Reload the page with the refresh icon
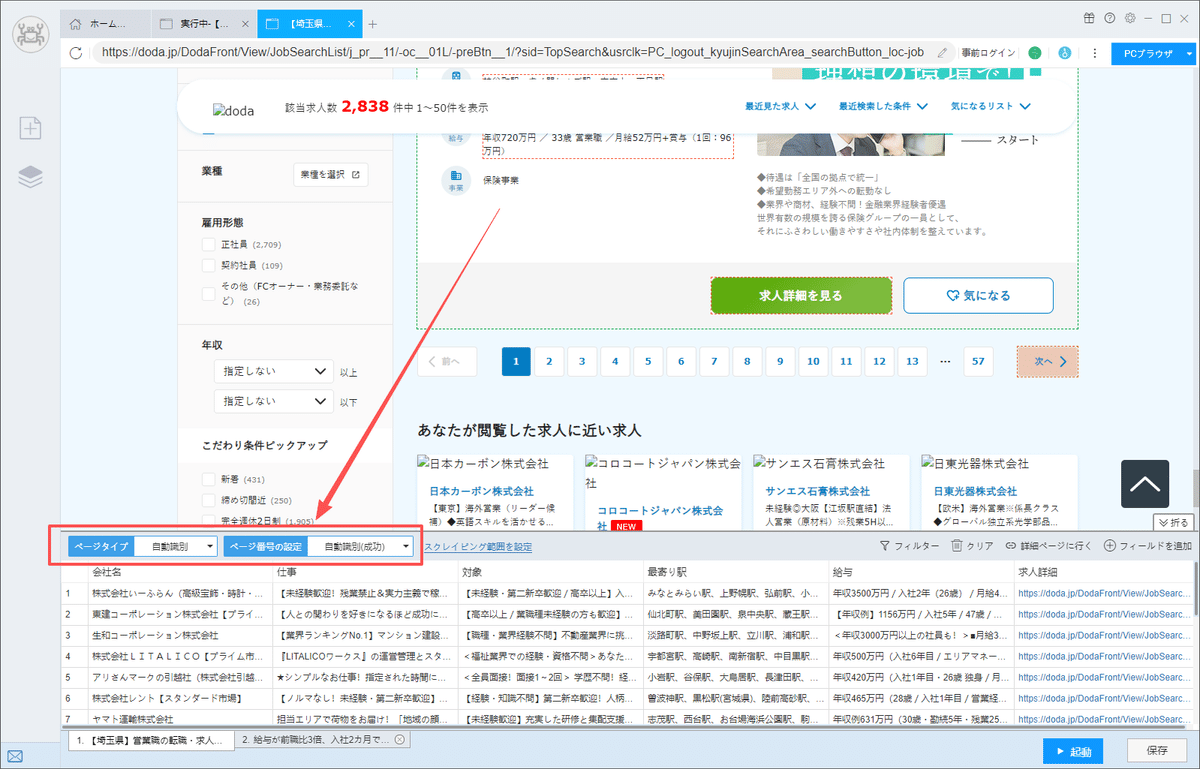1200x769 pixels. point(76,53)
